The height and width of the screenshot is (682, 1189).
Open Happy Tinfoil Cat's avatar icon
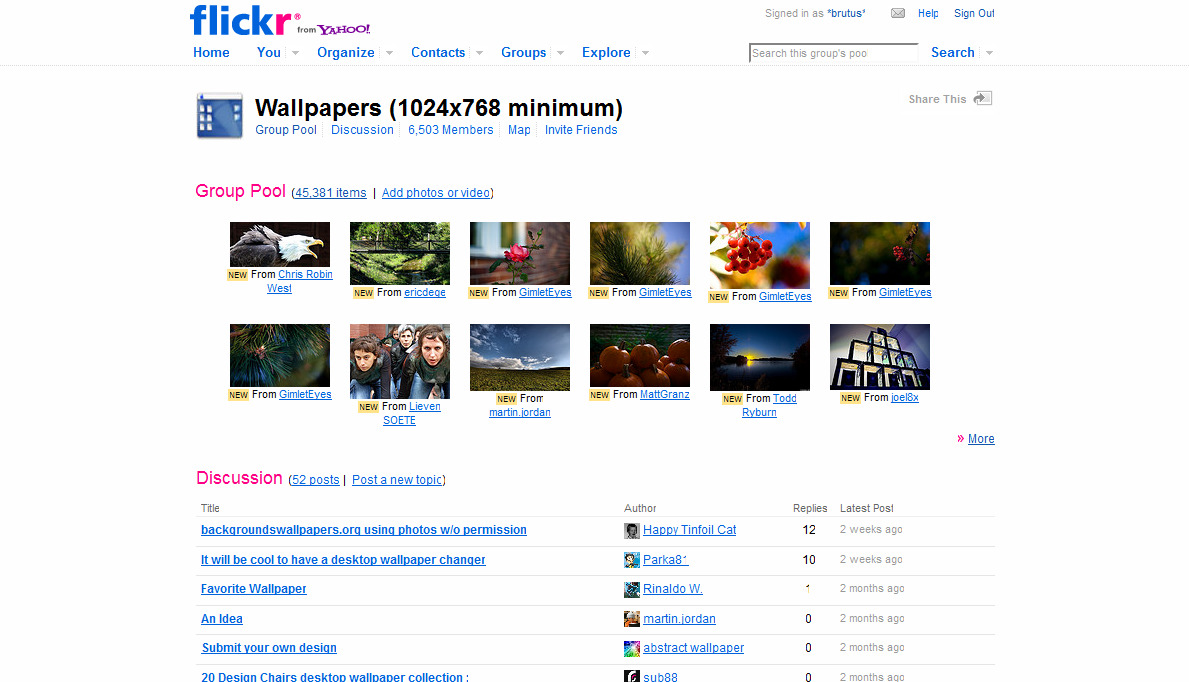(632, 530)
